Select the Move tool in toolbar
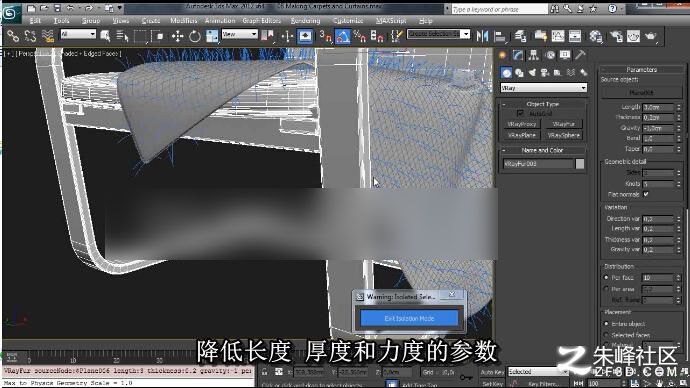Image resolution: width=690 pixels, height=388 pixels. (x=177, y=36)
